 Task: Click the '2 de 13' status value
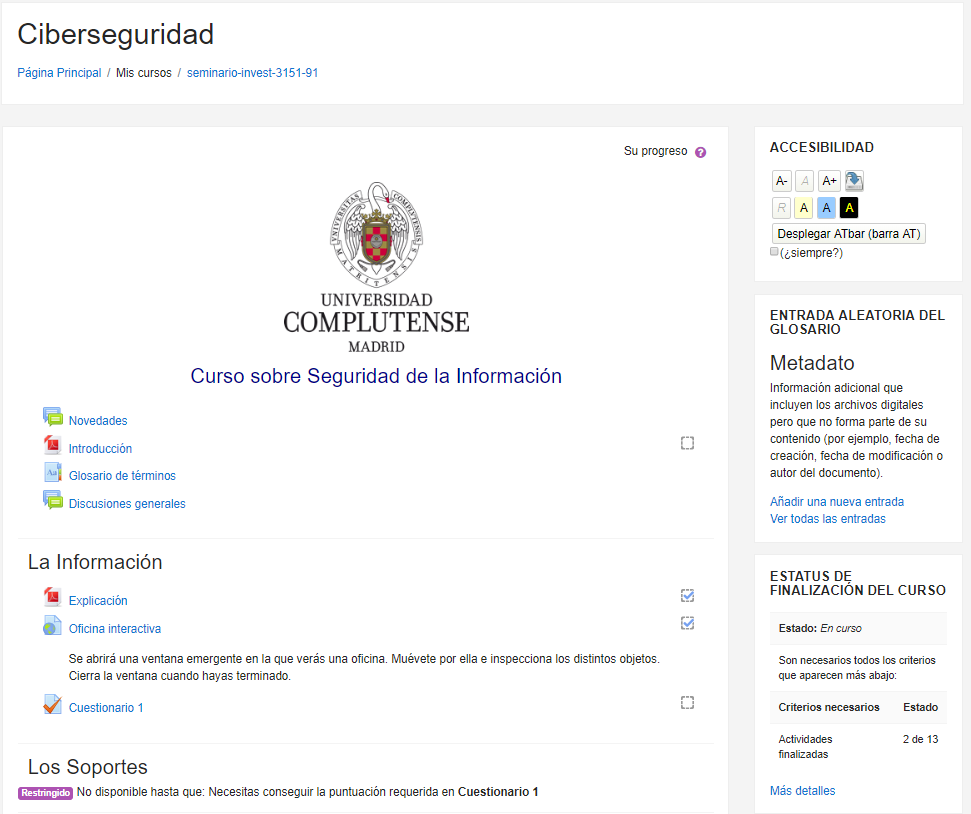(x=920, y=739)
